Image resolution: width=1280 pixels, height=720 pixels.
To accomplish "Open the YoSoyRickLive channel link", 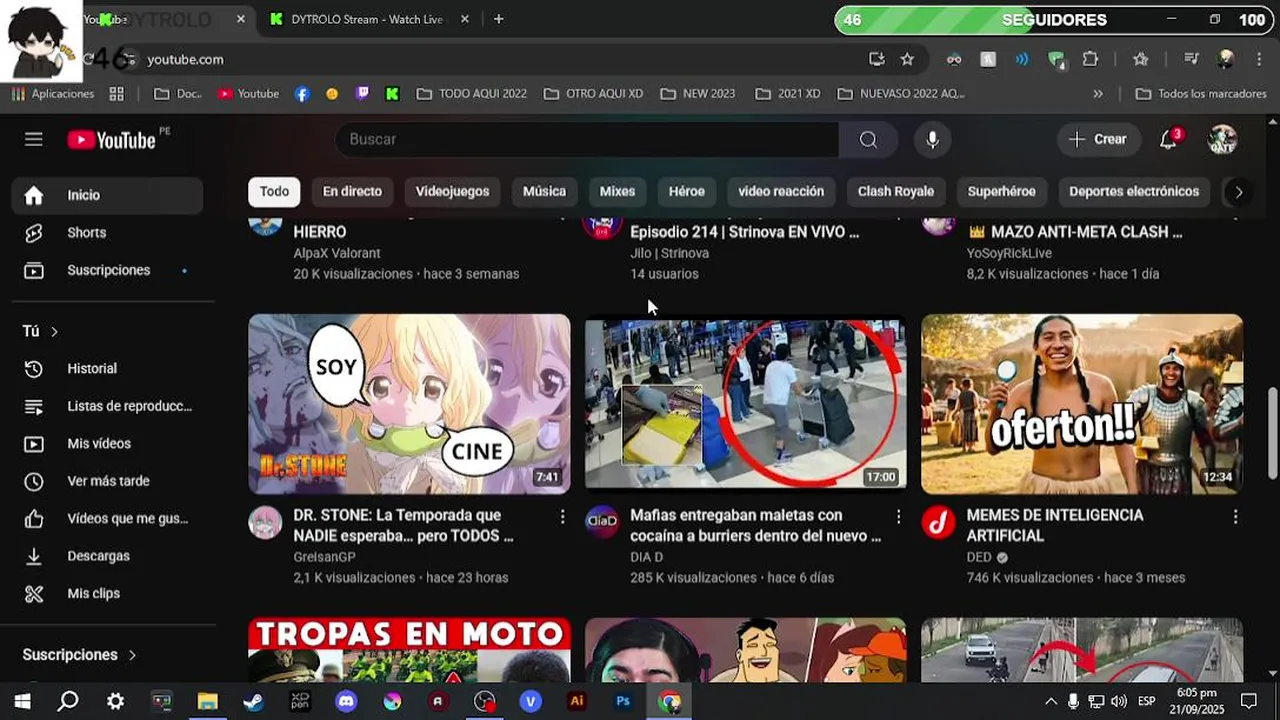I will [1009, 253].
